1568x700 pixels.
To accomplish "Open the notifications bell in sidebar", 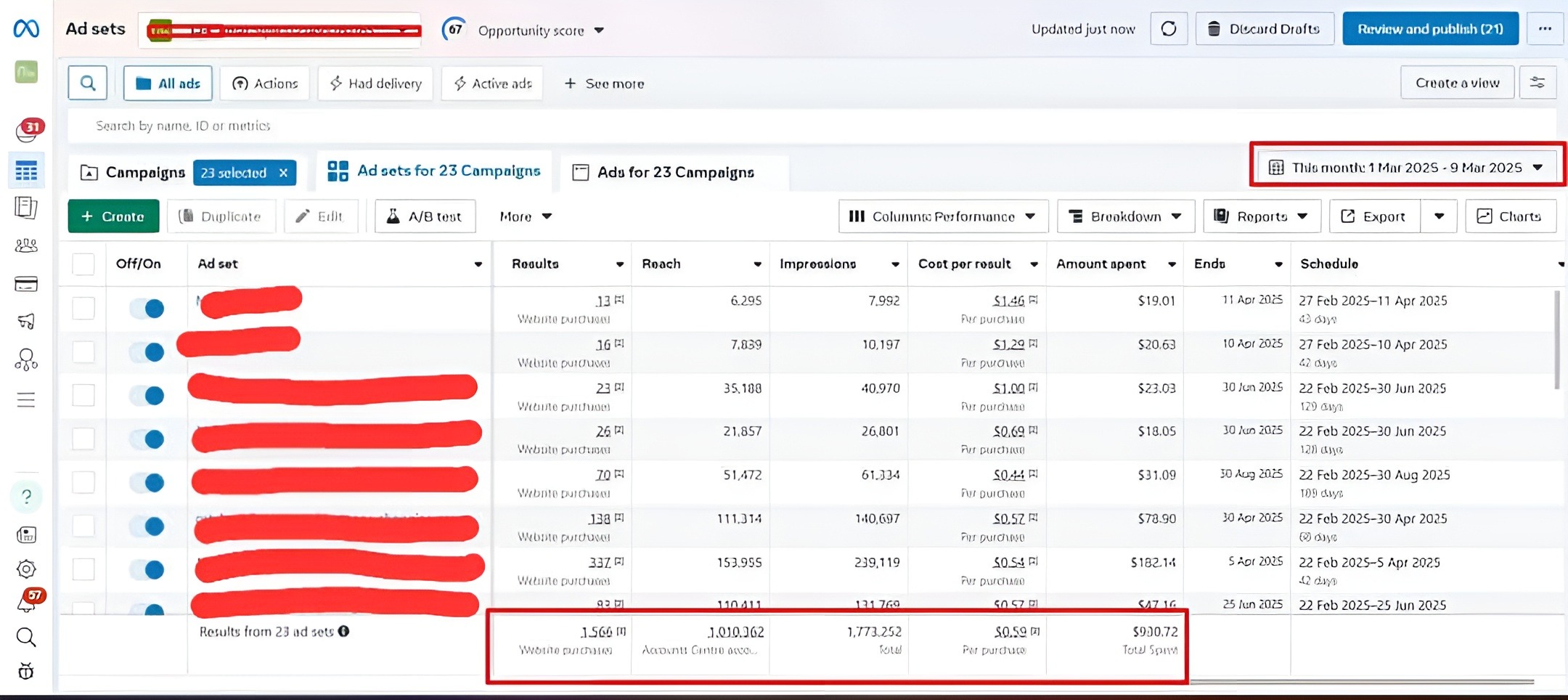I will pos(27,603).
